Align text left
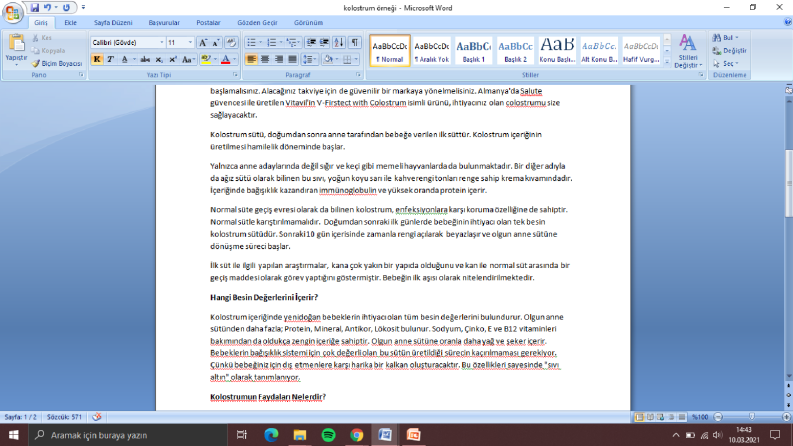The width and height of the screenshot is (793, 446). [x=251, y=60]
